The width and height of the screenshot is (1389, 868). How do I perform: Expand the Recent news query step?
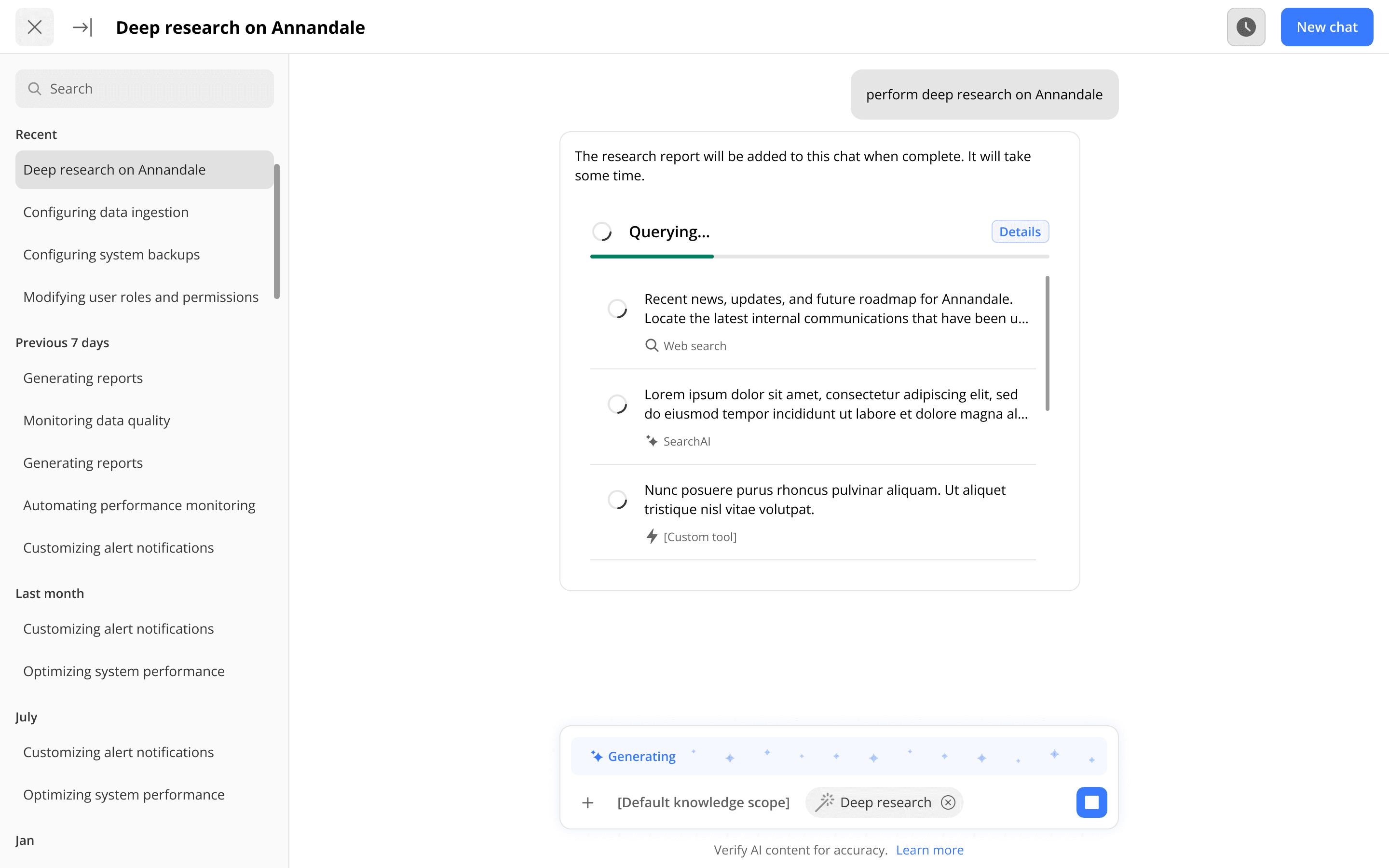pos(835,308)
